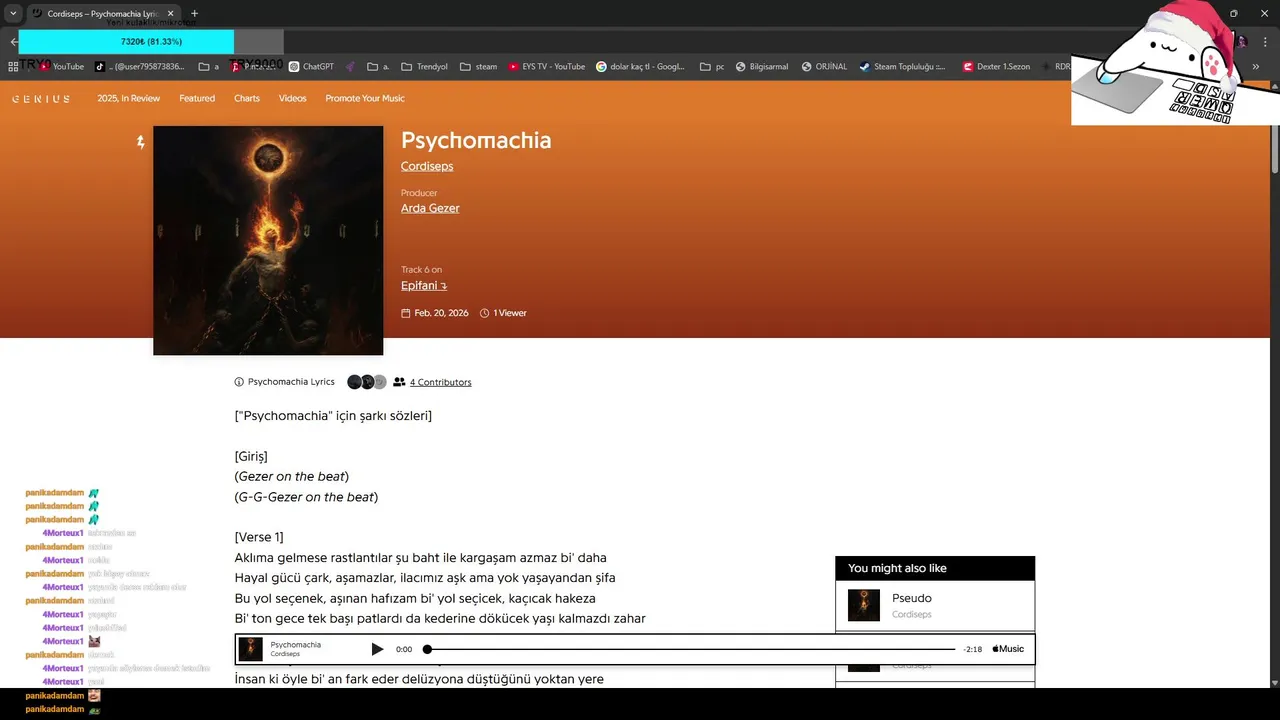
Task: Open a new browser tab
Action: 194,13
